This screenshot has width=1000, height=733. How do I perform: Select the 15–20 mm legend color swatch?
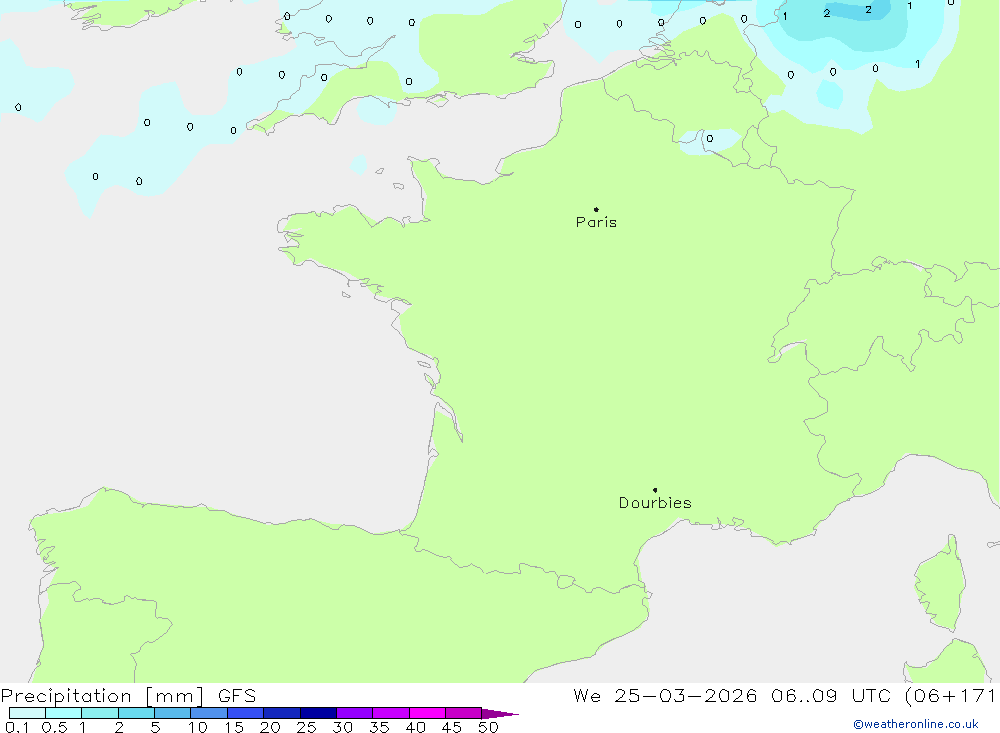click(x=245, y=713)
